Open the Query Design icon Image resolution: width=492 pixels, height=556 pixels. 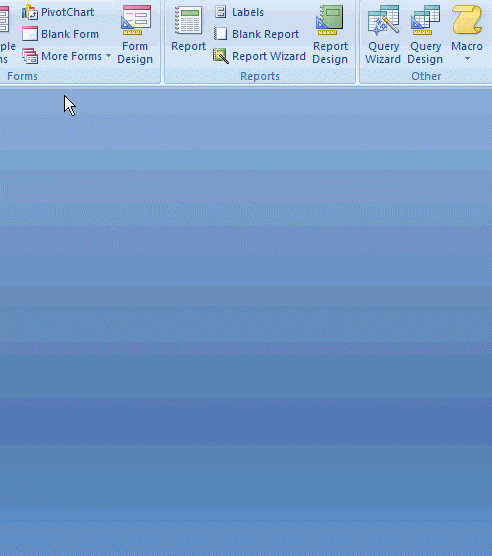tap(425, 20)
